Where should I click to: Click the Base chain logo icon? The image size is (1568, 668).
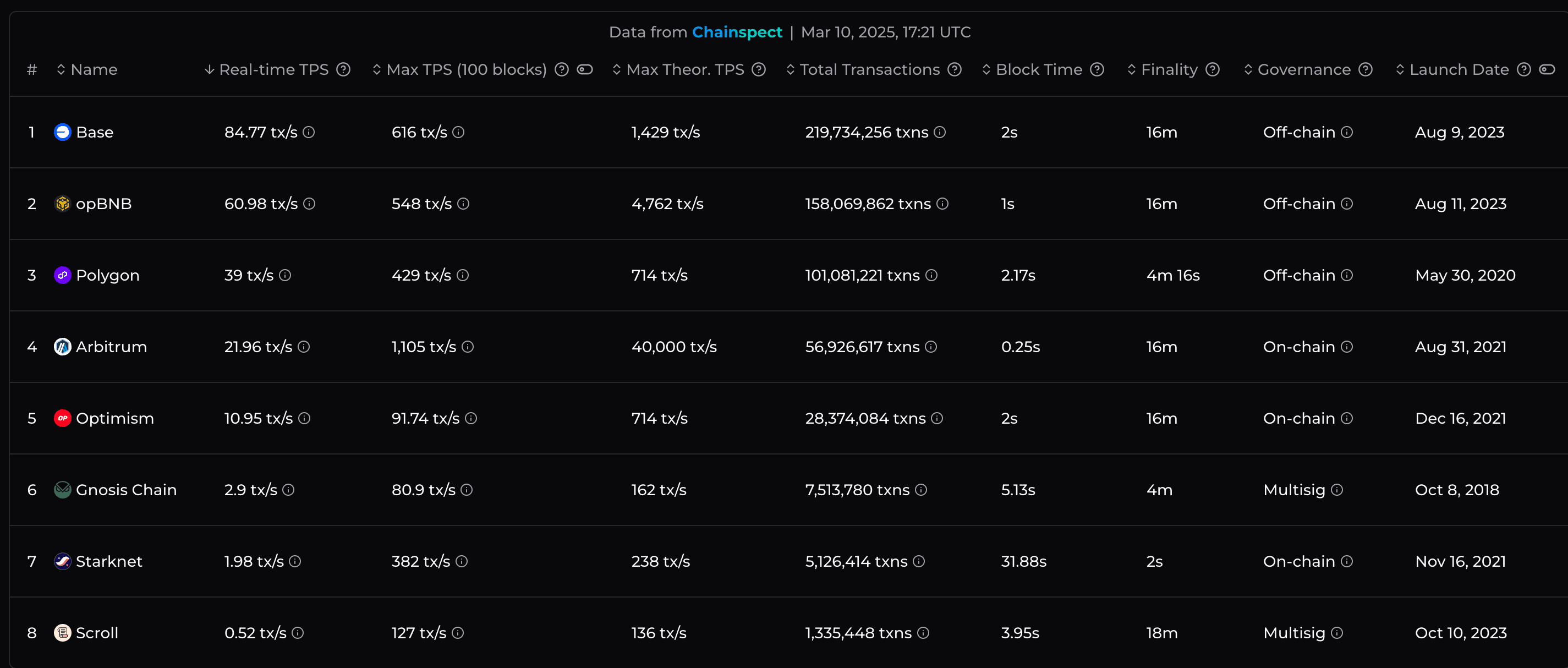[x=63, y=132]
